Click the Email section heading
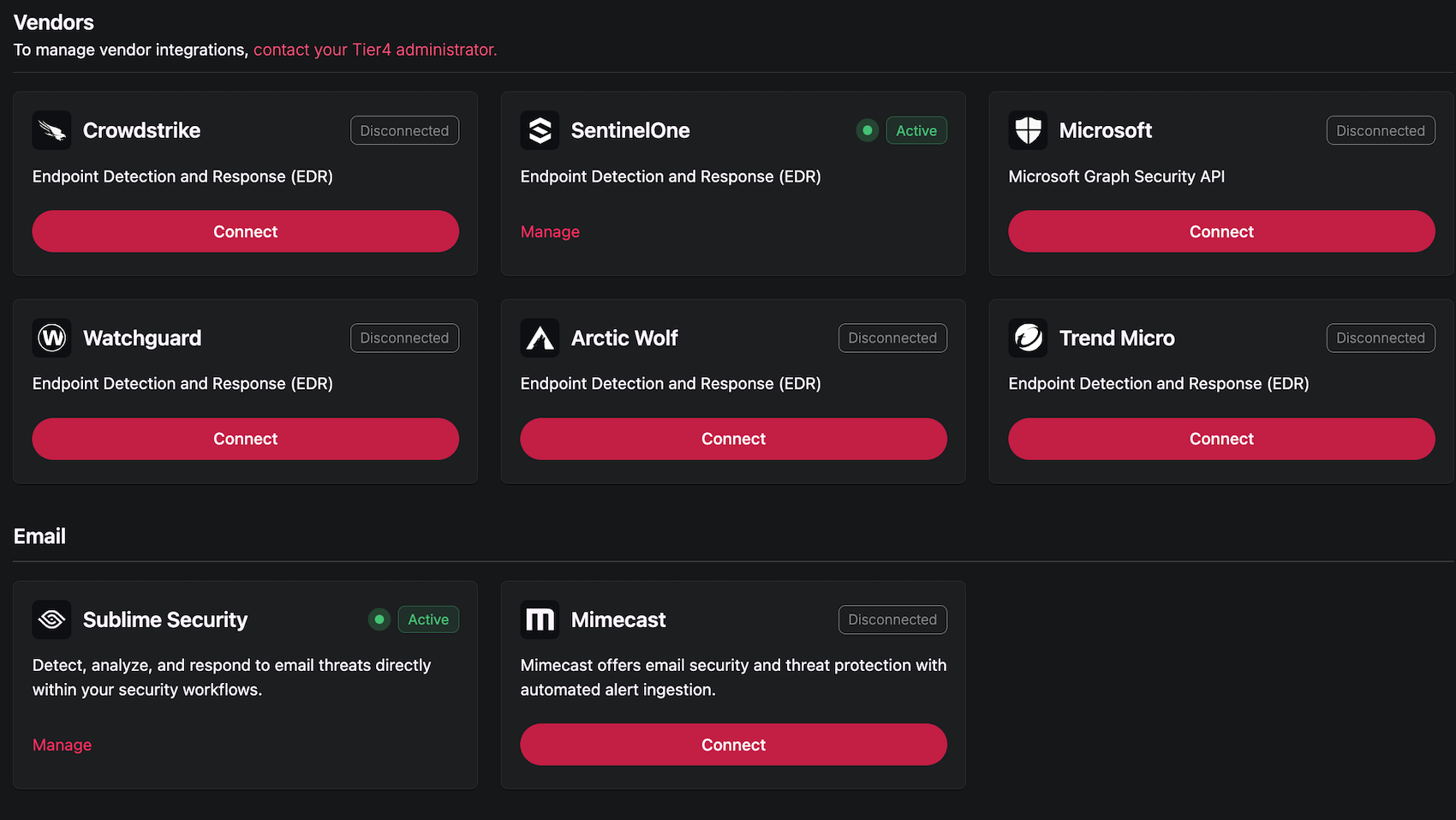This screenshot has height=820, width=1456. (39, 536)
